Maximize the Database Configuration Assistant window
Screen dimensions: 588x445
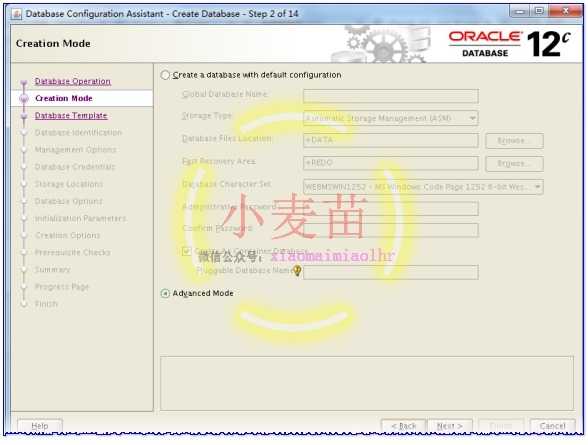[x=539, y=12]
